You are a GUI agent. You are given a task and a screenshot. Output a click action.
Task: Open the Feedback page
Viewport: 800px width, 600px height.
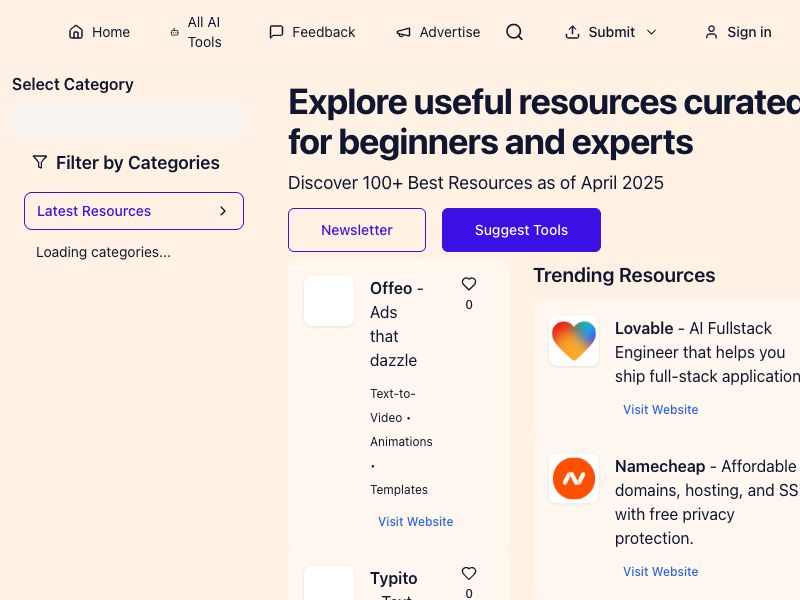tap(312, 32)
